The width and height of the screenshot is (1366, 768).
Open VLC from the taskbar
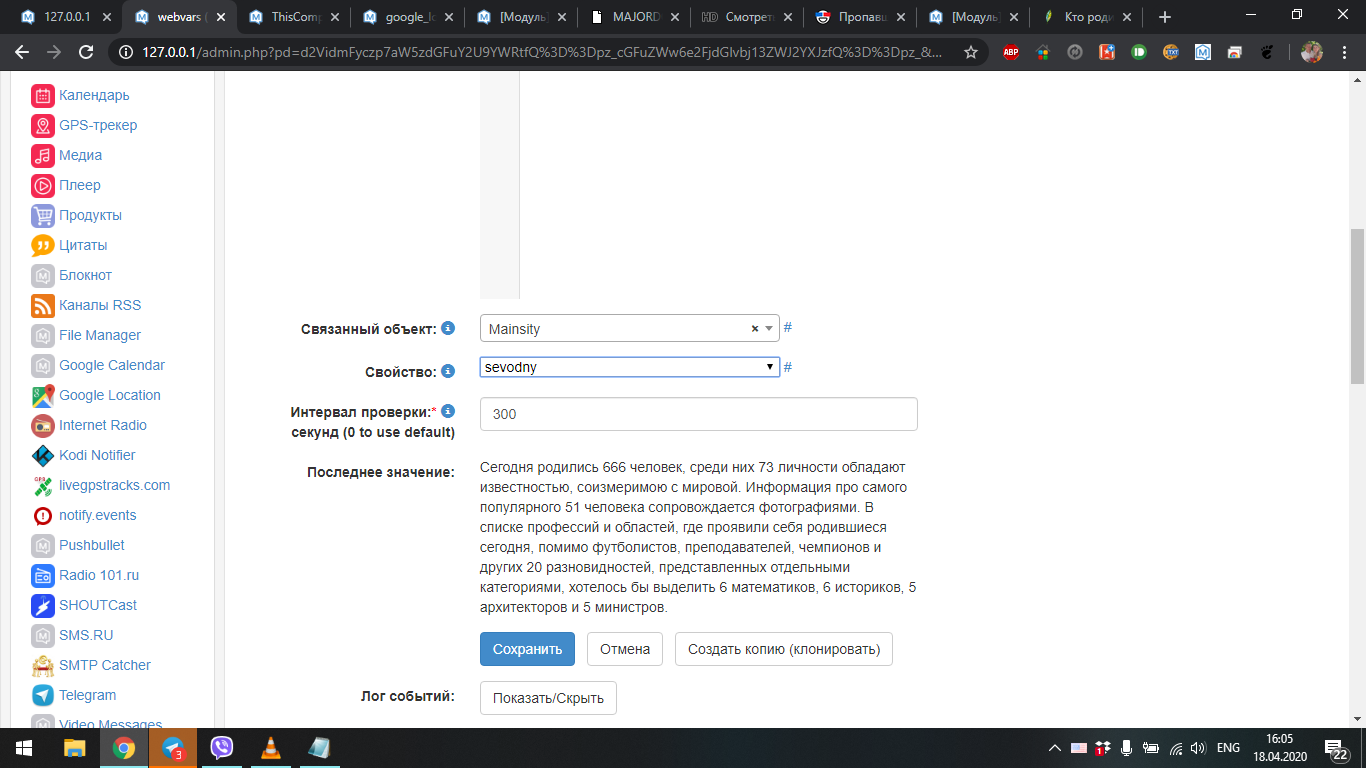270,746
